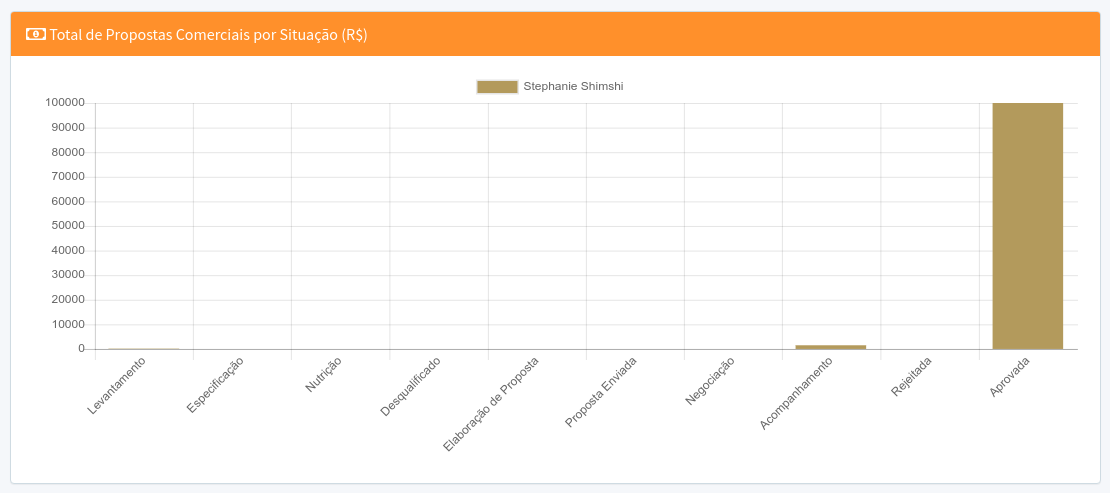Toggle the Stephanie Shimshi legend label
This screenshot has width=1110, height=493.
pyautogui.click(x=573, y=87)
